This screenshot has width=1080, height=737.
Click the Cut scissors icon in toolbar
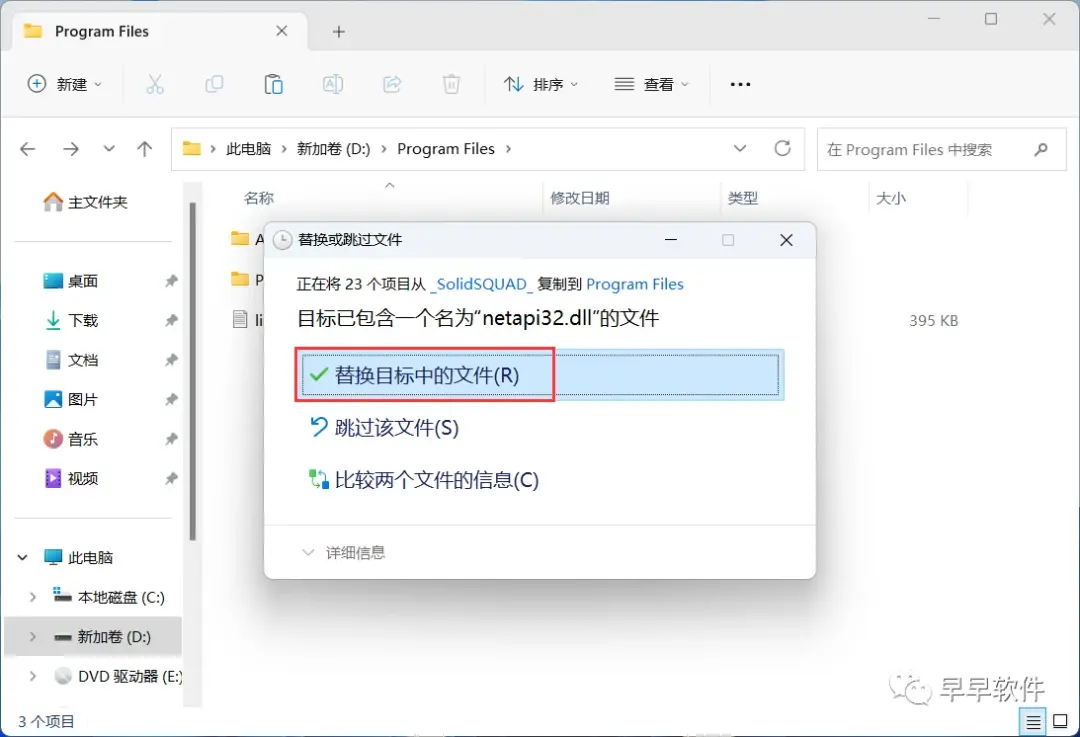tap(155, 84)
